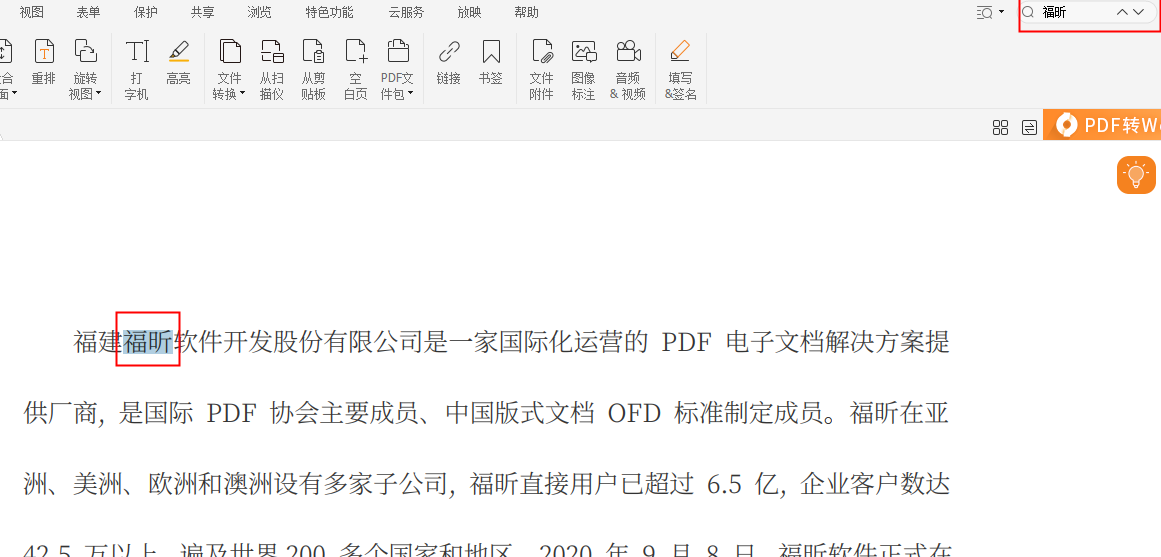Open the 云服务 tab
1161x557 pixels.
point(406,13)
